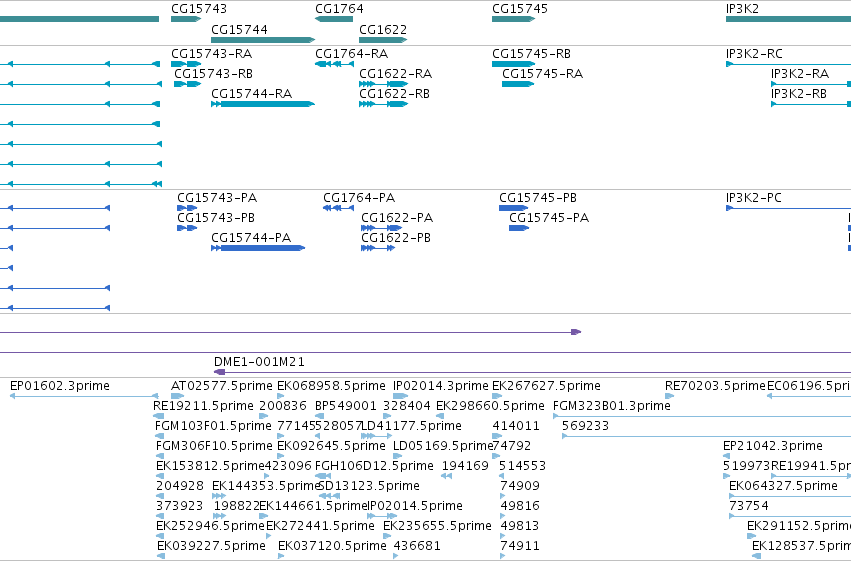
Task: Select the IP02014.5prime EST label
Action: (x=416, y=506)
